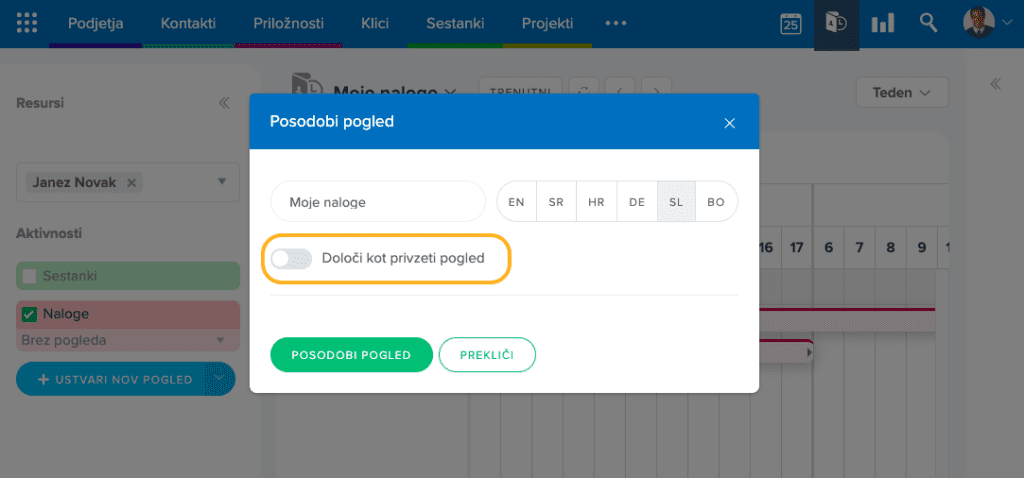
Task: Open the account menu chevron beside avatar
Action: coord(1006,22)
